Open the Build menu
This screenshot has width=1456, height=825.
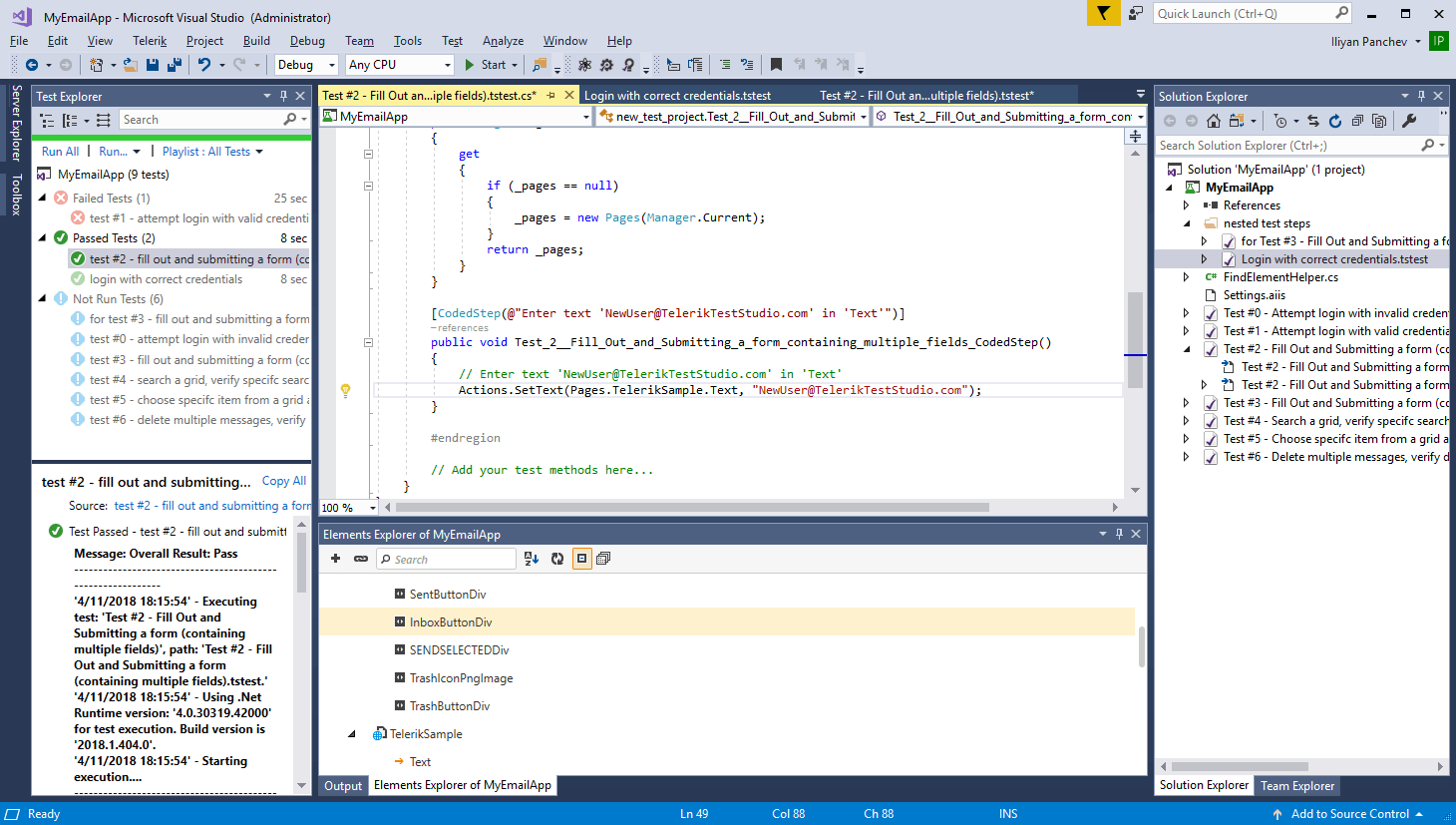[256, 41]
